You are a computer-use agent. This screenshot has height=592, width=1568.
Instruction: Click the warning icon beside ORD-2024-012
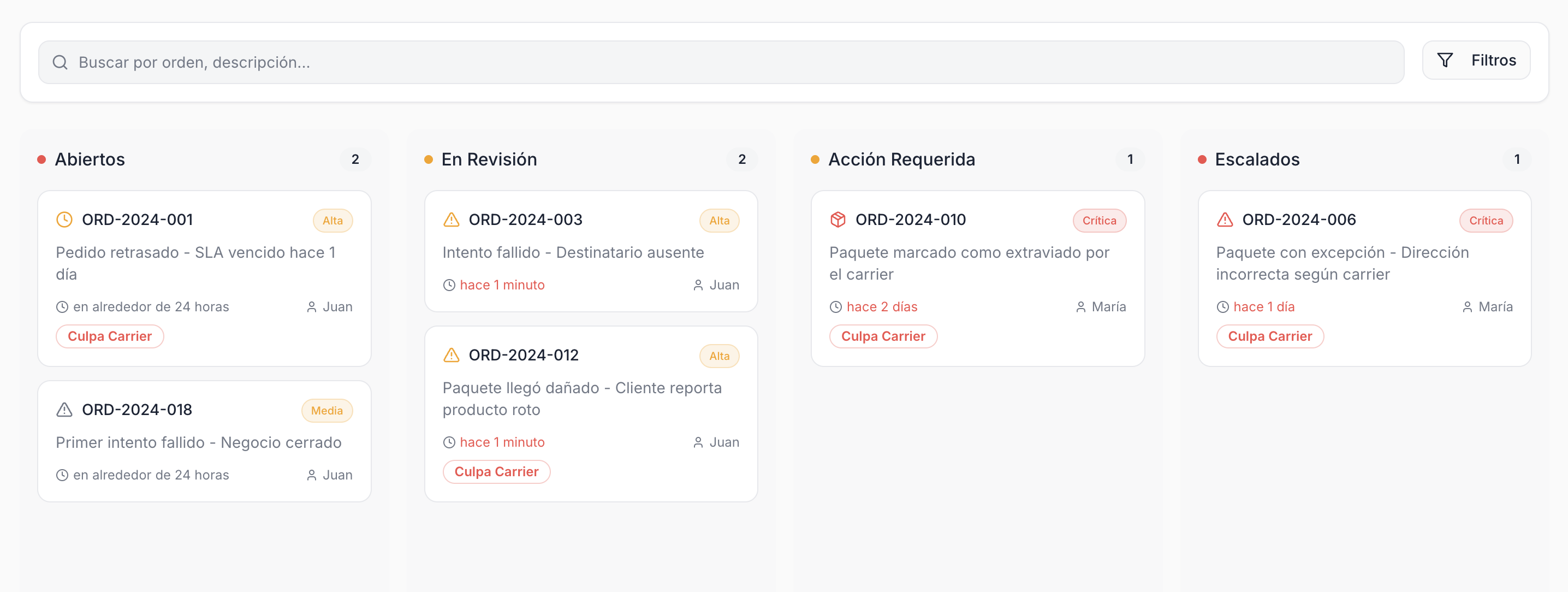[451, 354]
